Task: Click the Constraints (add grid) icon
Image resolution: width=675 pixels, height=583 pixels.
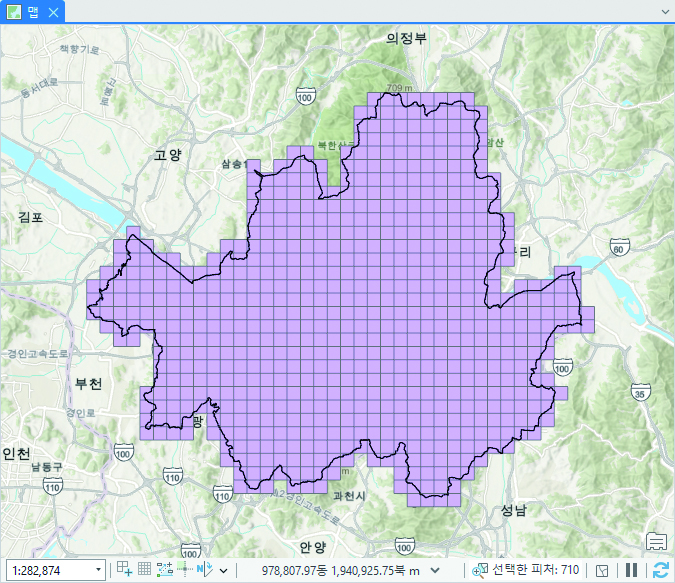Action: (125, 570)
